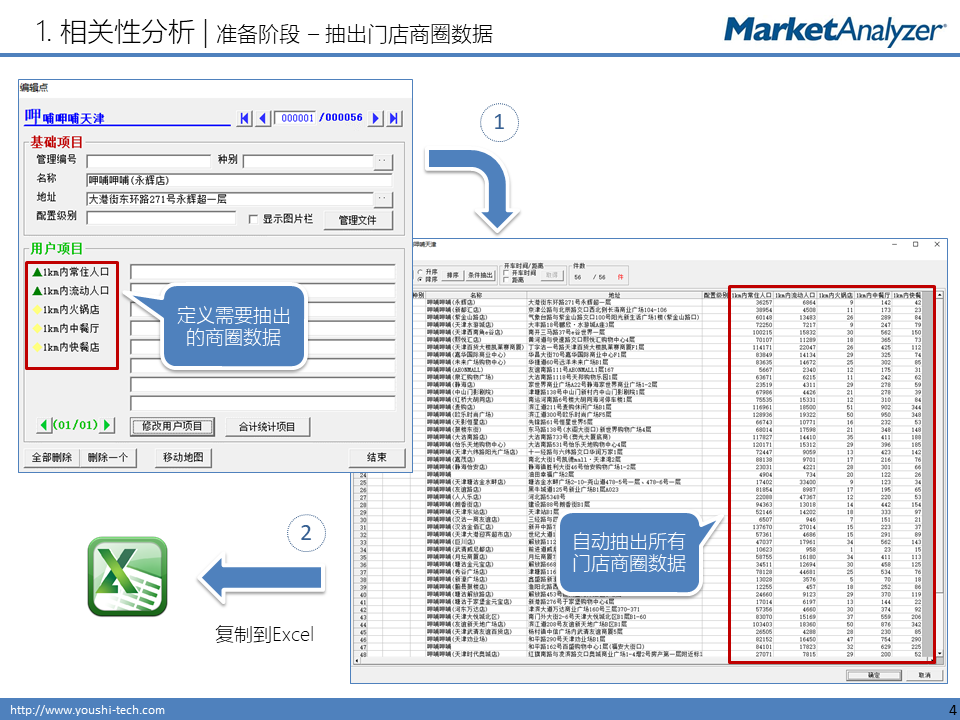Click the record number field showing 000001

296,118
